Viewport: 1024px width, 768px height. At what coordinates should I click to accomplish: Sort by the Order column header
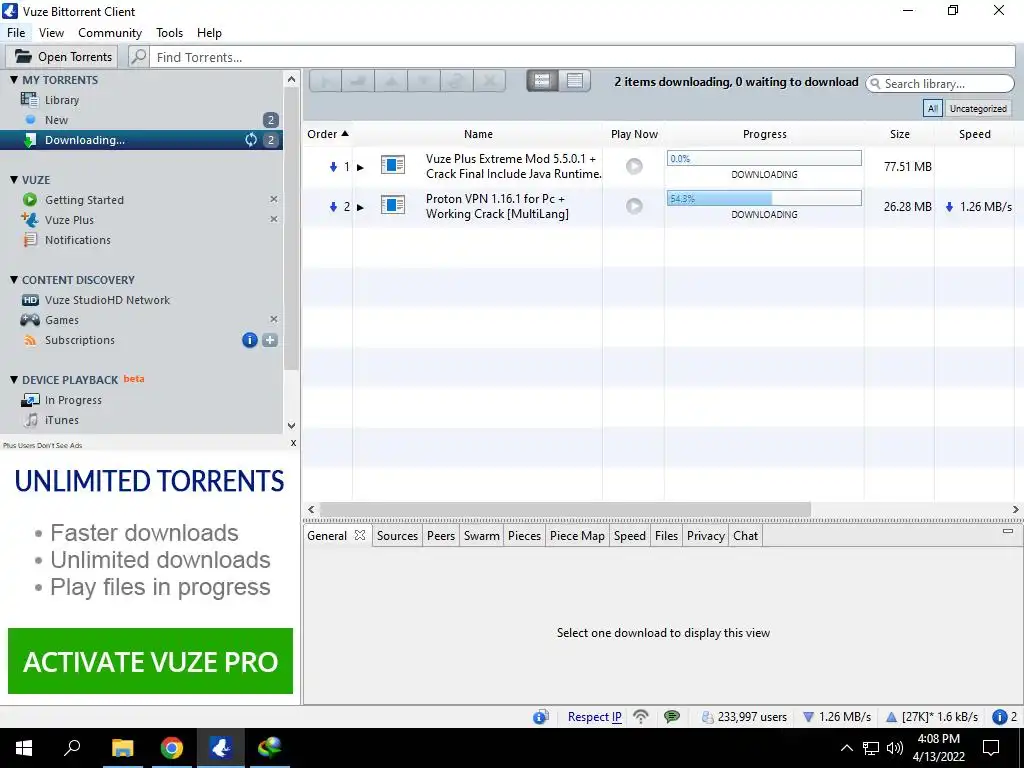click(x=328, y=134)
